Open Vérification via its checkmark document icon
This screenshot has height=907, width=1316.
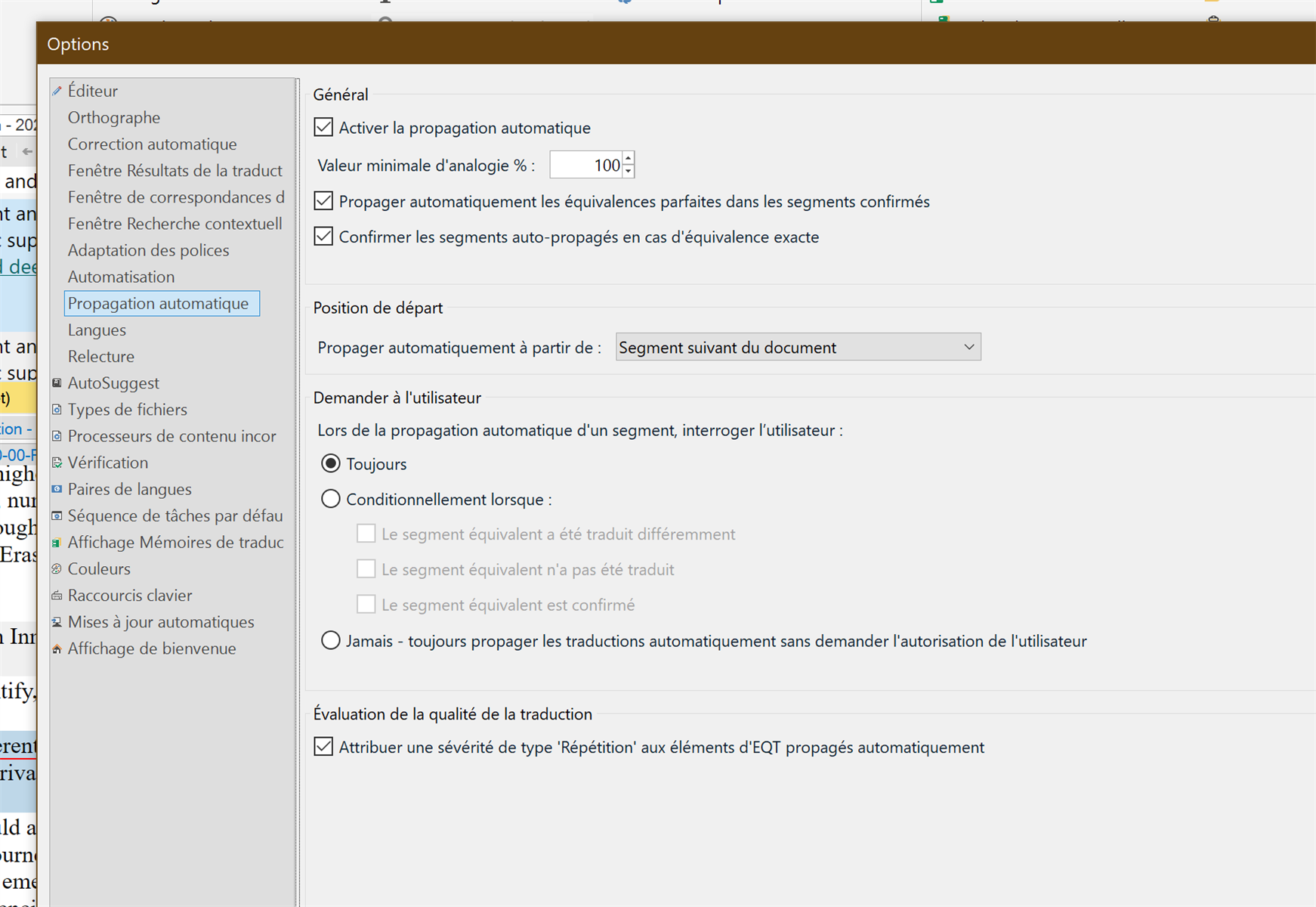pos(57,462)
